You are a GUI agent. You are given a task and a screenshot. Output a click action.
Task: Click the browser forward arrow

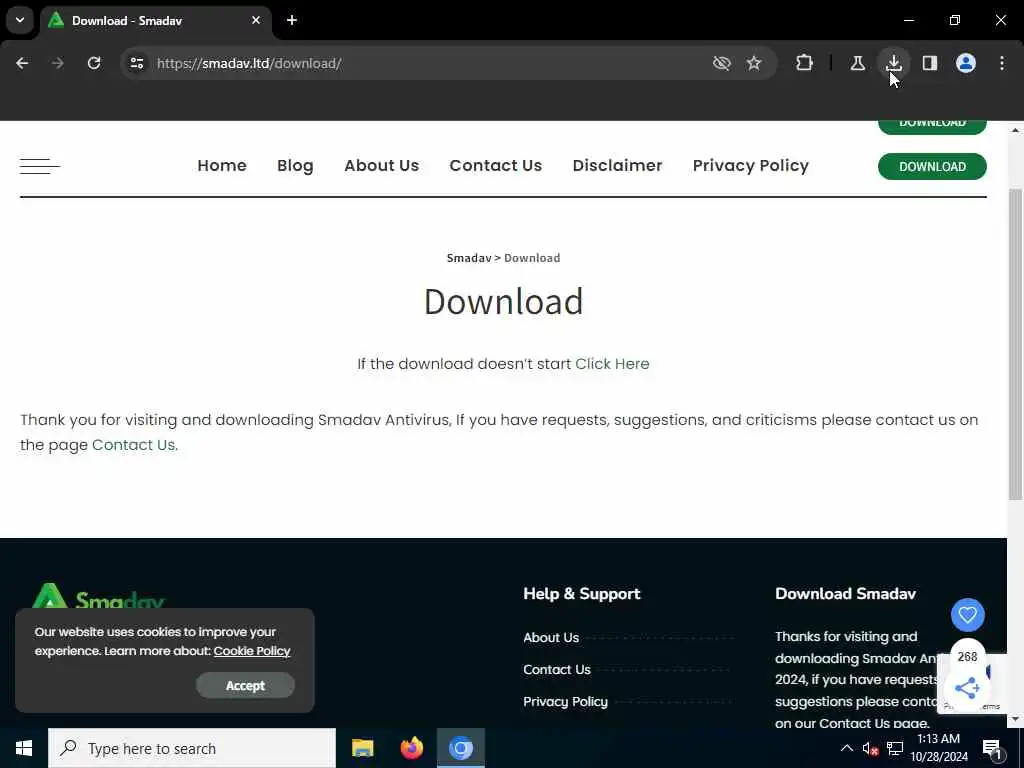[58, 63]
